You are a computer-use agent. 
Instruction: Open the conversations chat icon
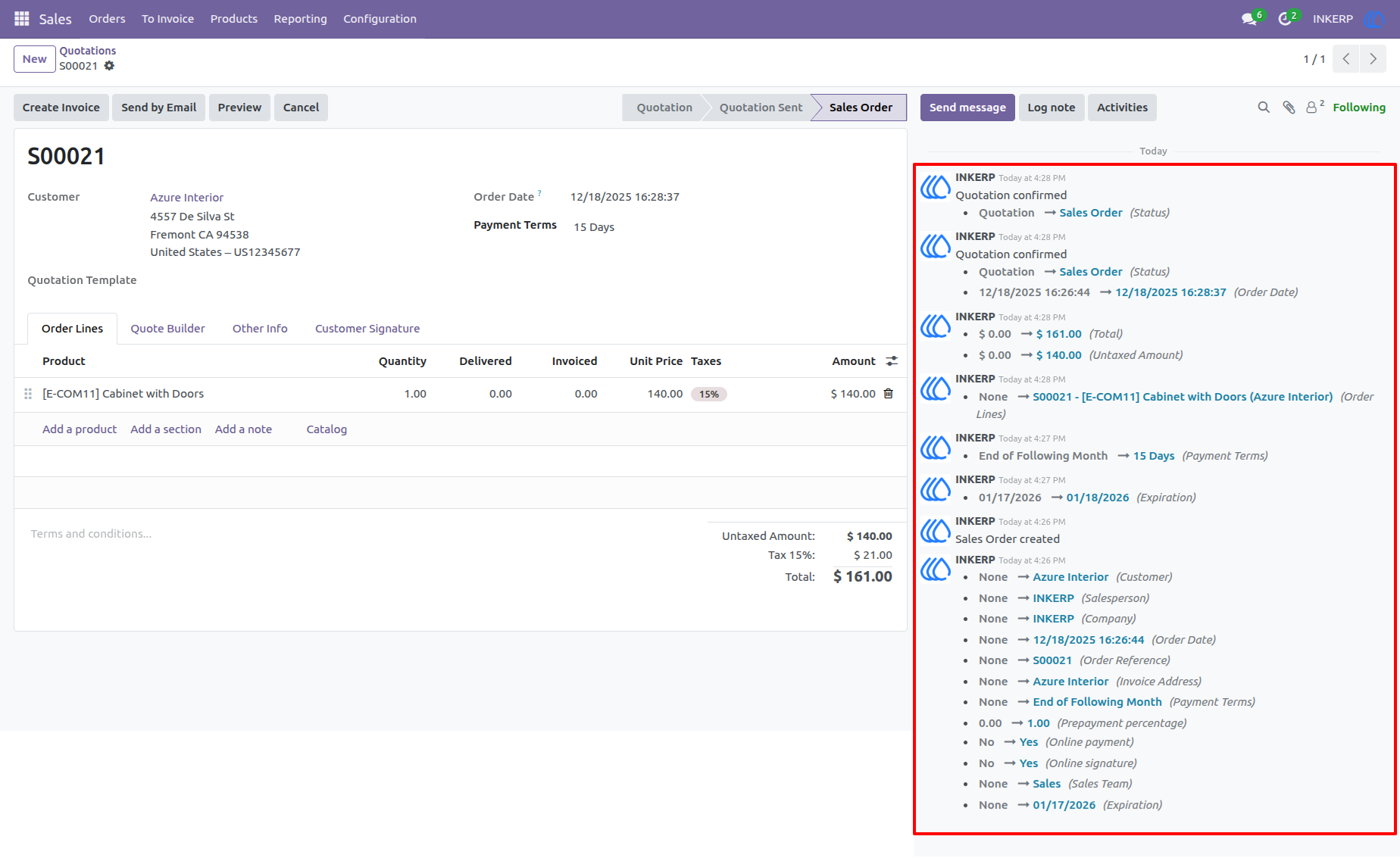[1249, 19]
